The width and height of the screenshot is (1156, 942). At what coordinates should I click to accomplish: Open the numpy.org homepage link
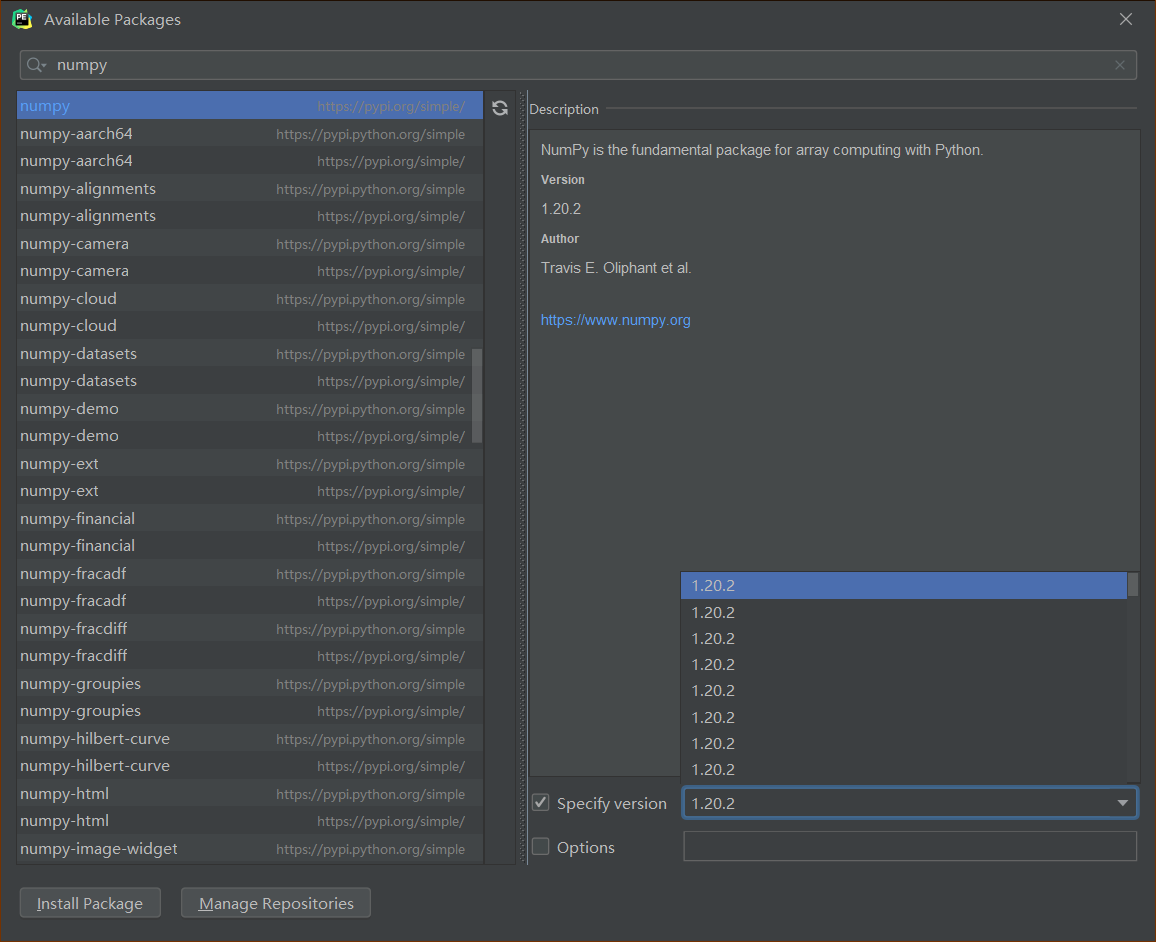click(x=615, y=319)
